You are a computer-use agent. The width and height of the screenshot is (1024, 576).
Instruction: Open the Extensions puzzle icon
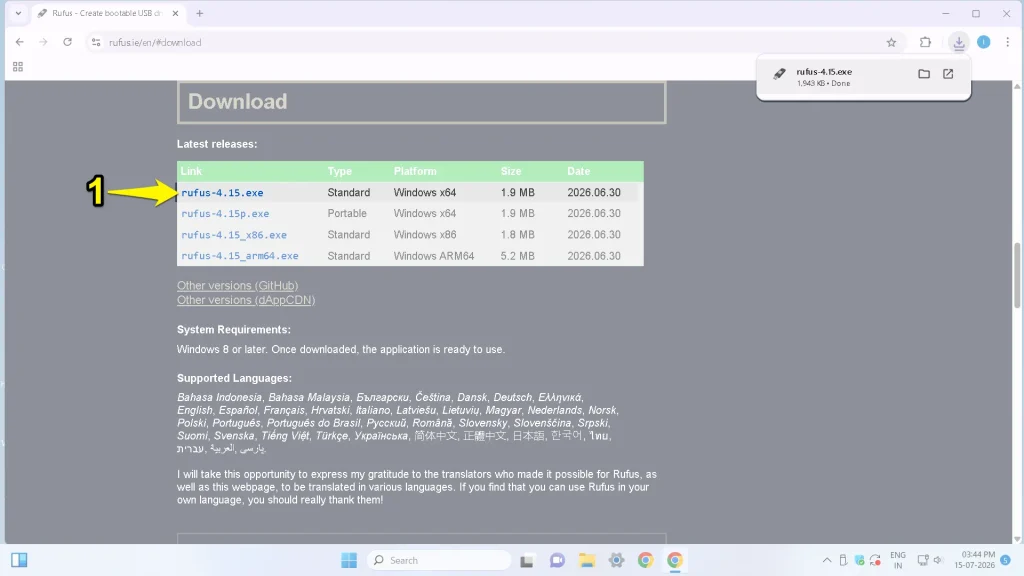coord(925,42)
